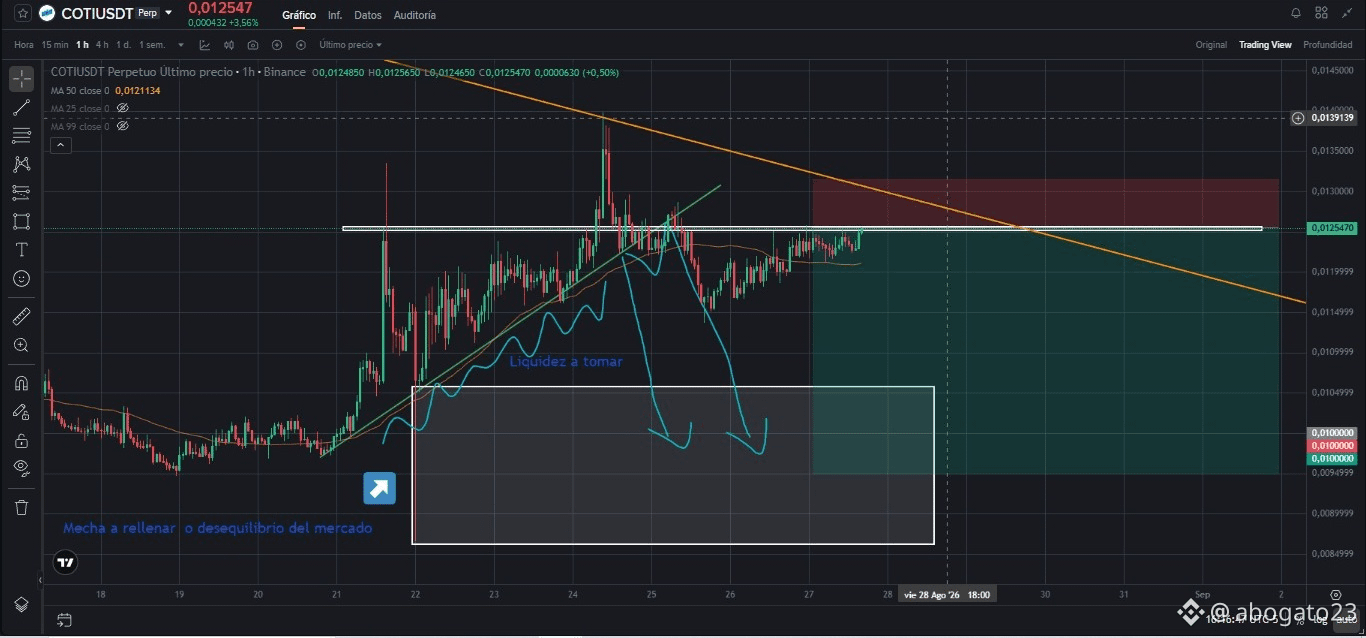Switch to the Trading View chart
The height and width of the screenshot is (638, 1366).
[1265, 45]
